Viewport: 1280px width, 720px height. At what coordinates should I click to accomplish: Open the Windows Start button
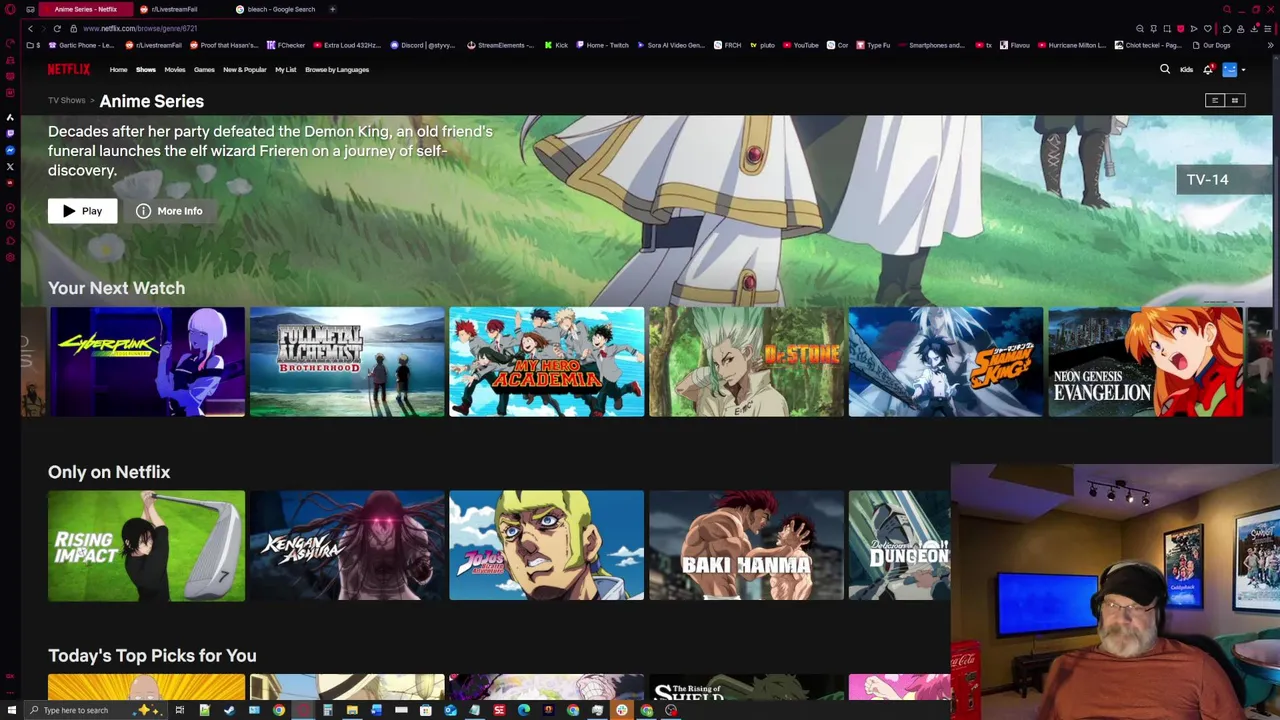click(x=11, y=710)
